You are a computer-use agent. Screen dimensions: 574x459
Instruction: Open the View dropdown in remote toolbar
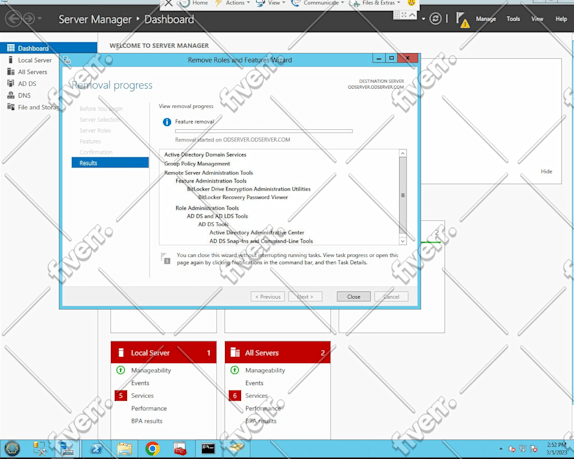(271, 3)
